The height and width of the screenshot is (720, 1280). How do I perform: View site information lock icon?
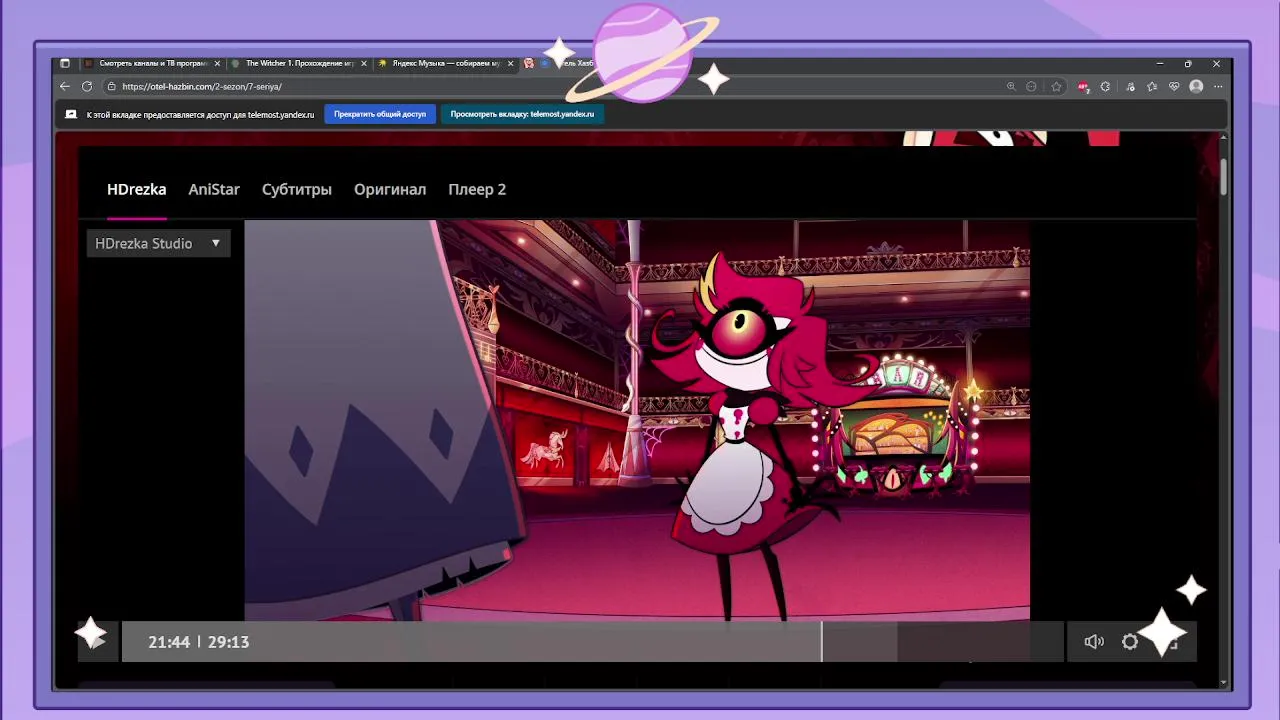(x=111, y=87)
